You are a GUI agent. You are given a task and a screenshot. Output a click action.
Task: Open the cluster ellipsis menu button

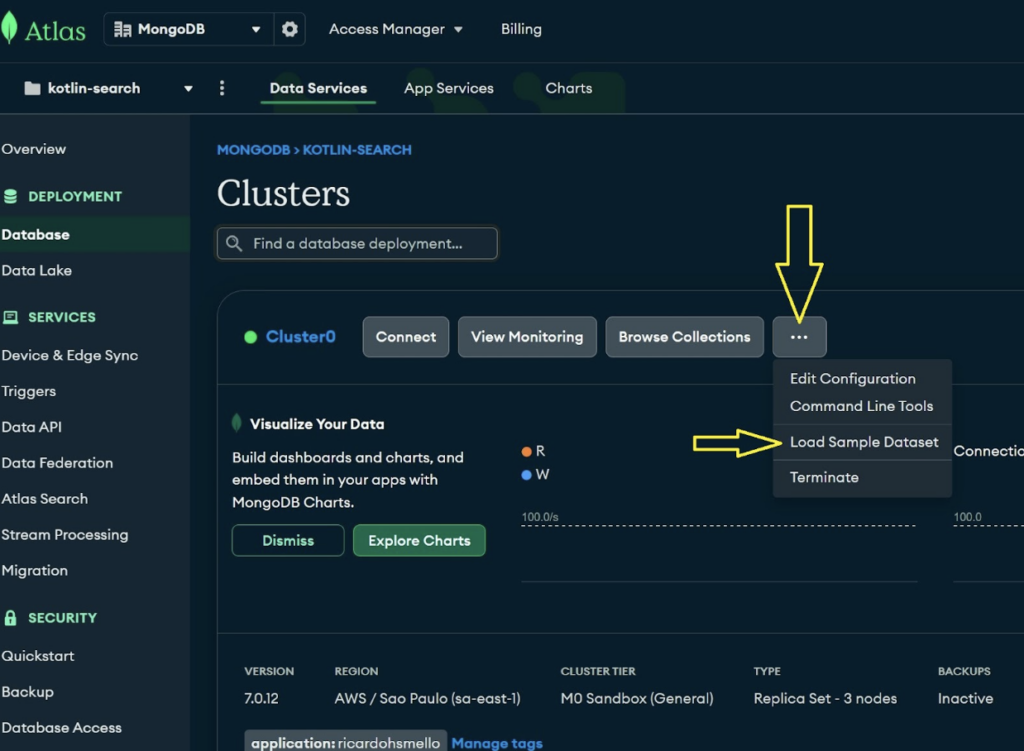[799, 337]
